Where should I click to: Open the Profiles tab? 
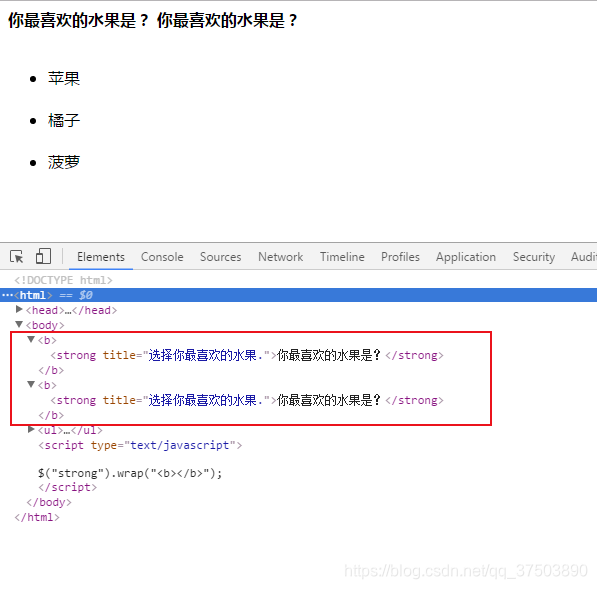pos(400,257)
